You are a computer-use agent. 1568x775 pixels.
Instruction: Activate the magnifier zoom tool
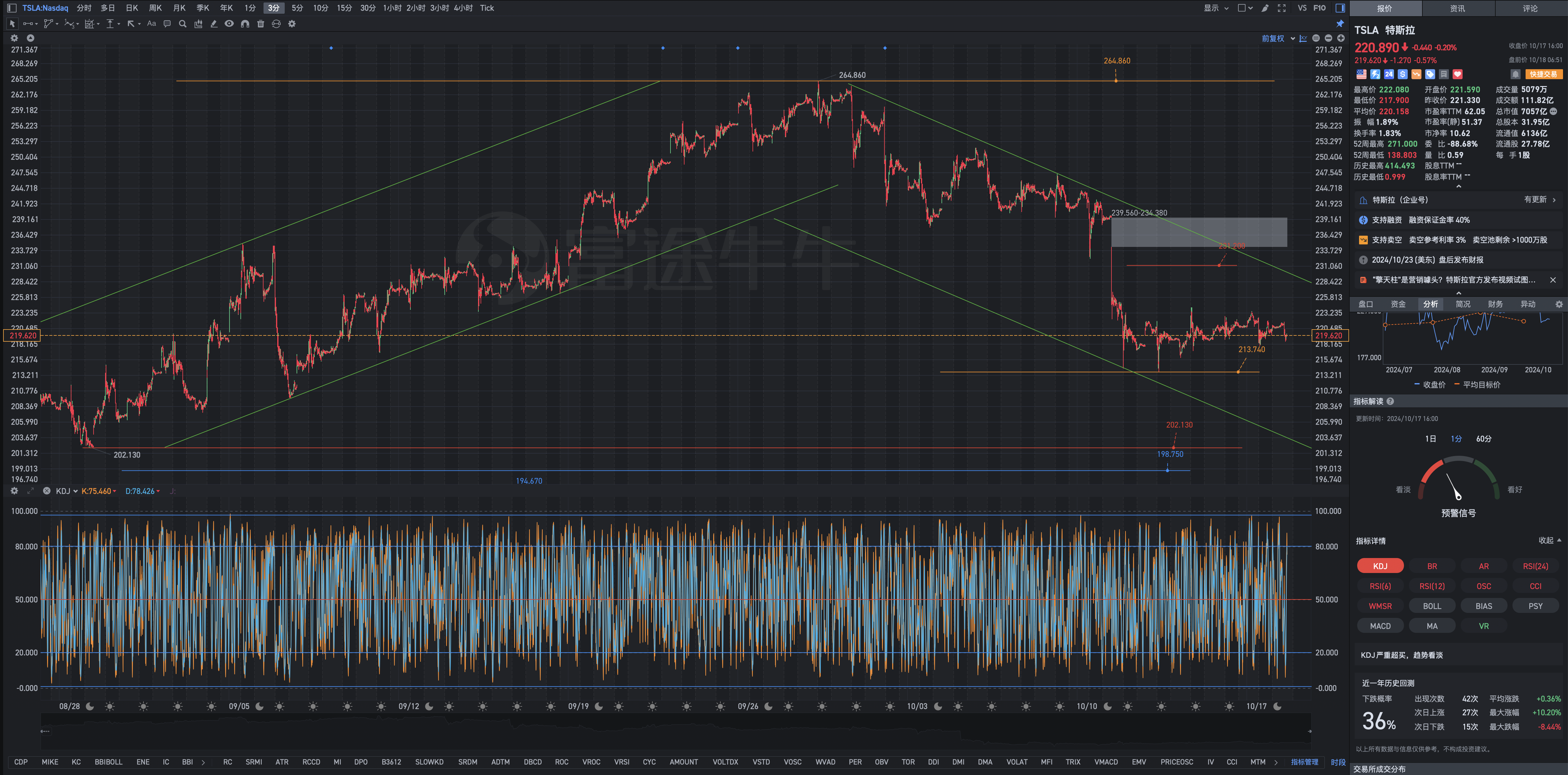183,24
